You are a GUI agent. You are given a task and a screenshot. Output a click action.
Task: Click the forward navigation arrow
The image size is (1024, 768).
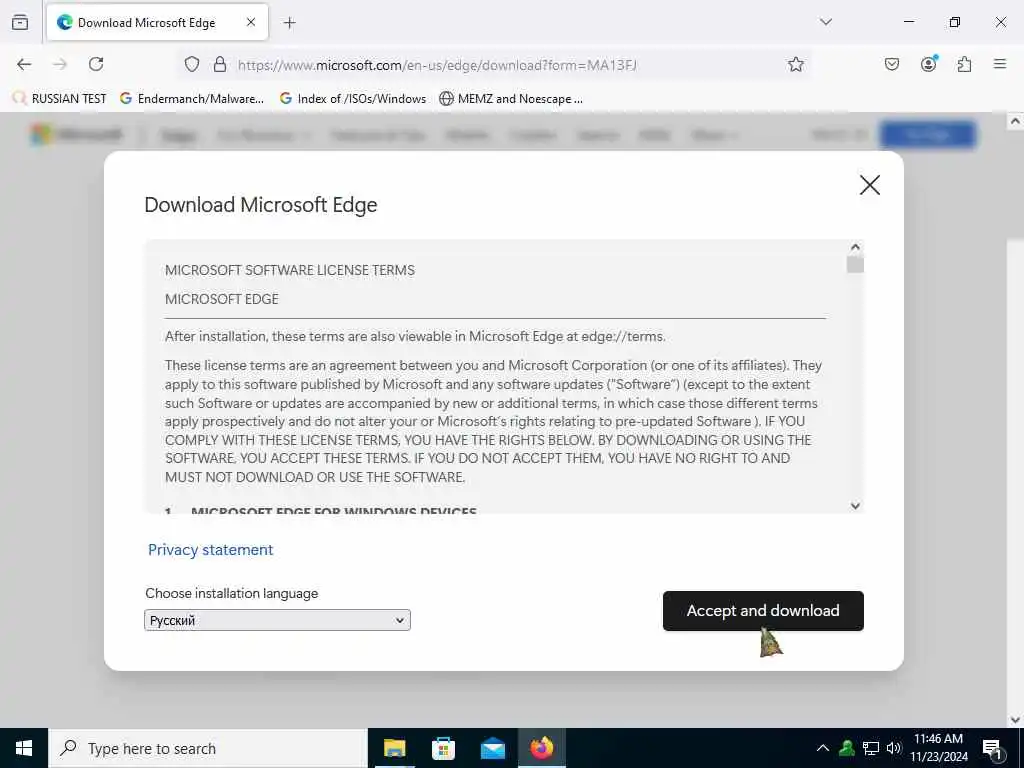pyautogui.click(x=60, y=64)
